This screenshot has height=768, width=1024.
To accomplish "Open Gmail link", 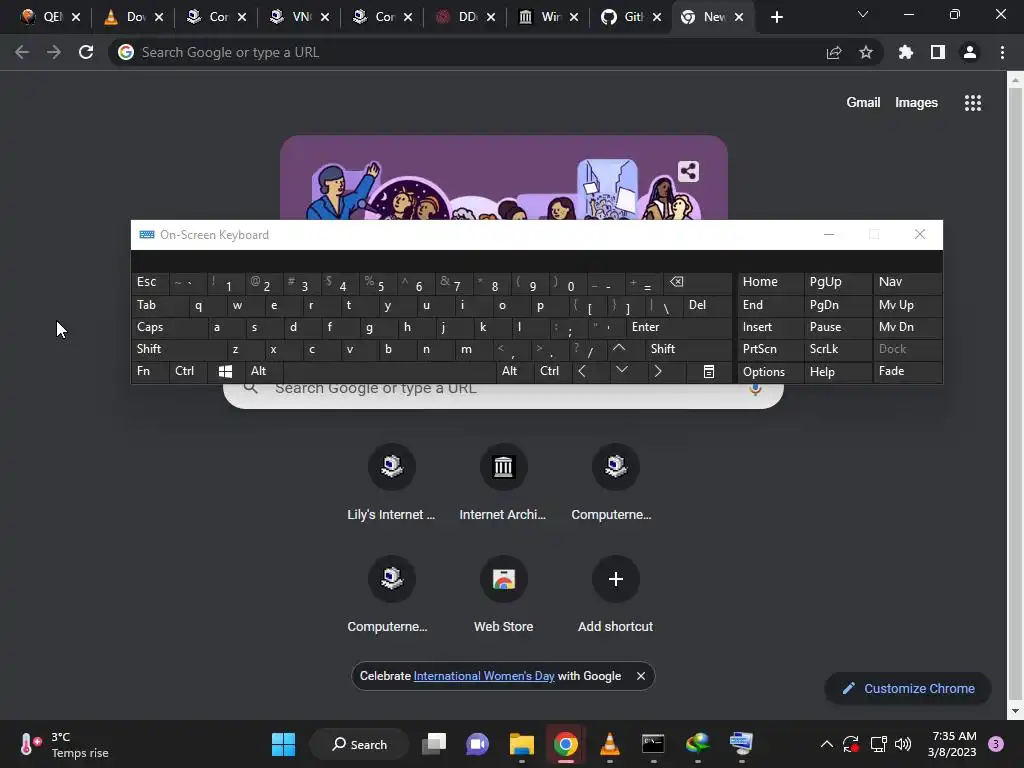I will (x=863, y=103).
